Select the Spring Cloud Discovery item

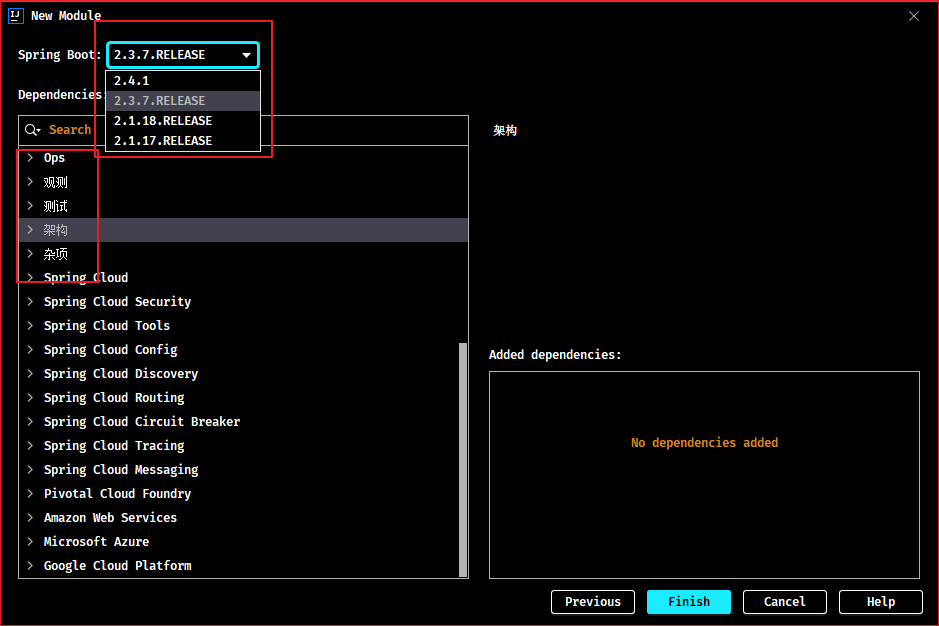tap(121, 374)
